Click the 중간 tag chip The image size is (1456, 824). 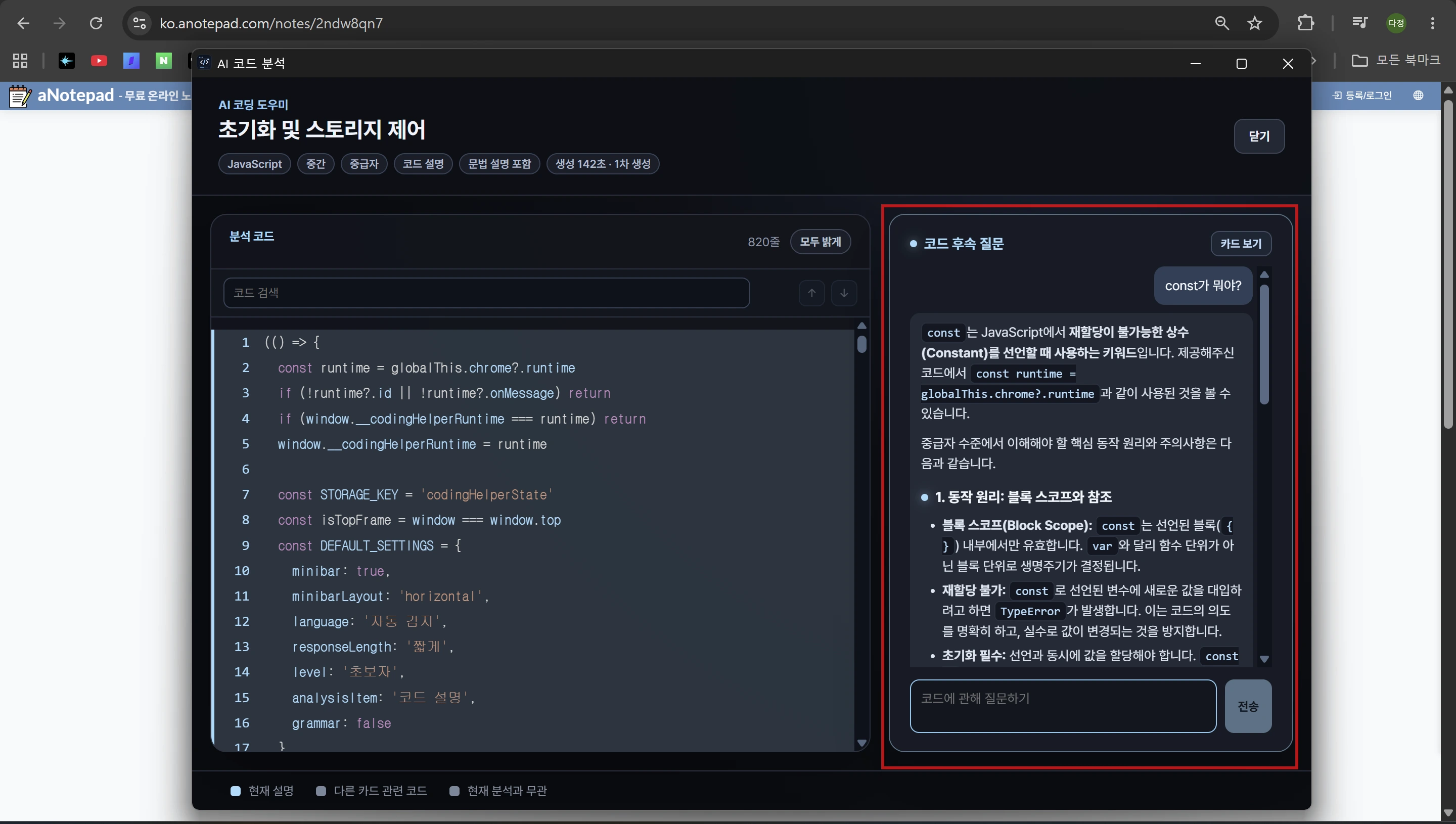tap(316, 164)
